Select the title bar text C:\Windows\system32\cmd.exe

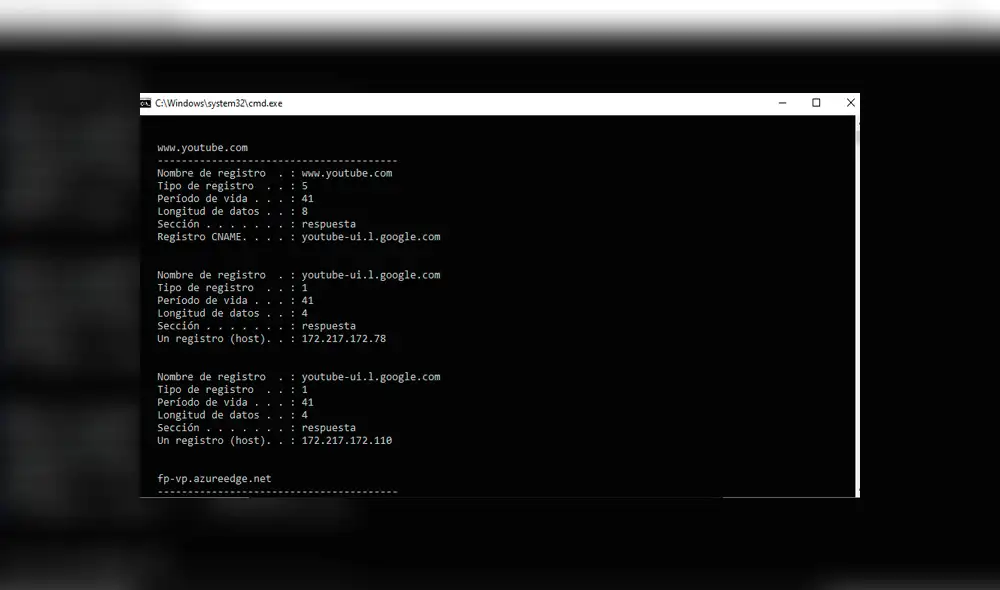pos(217,103)
